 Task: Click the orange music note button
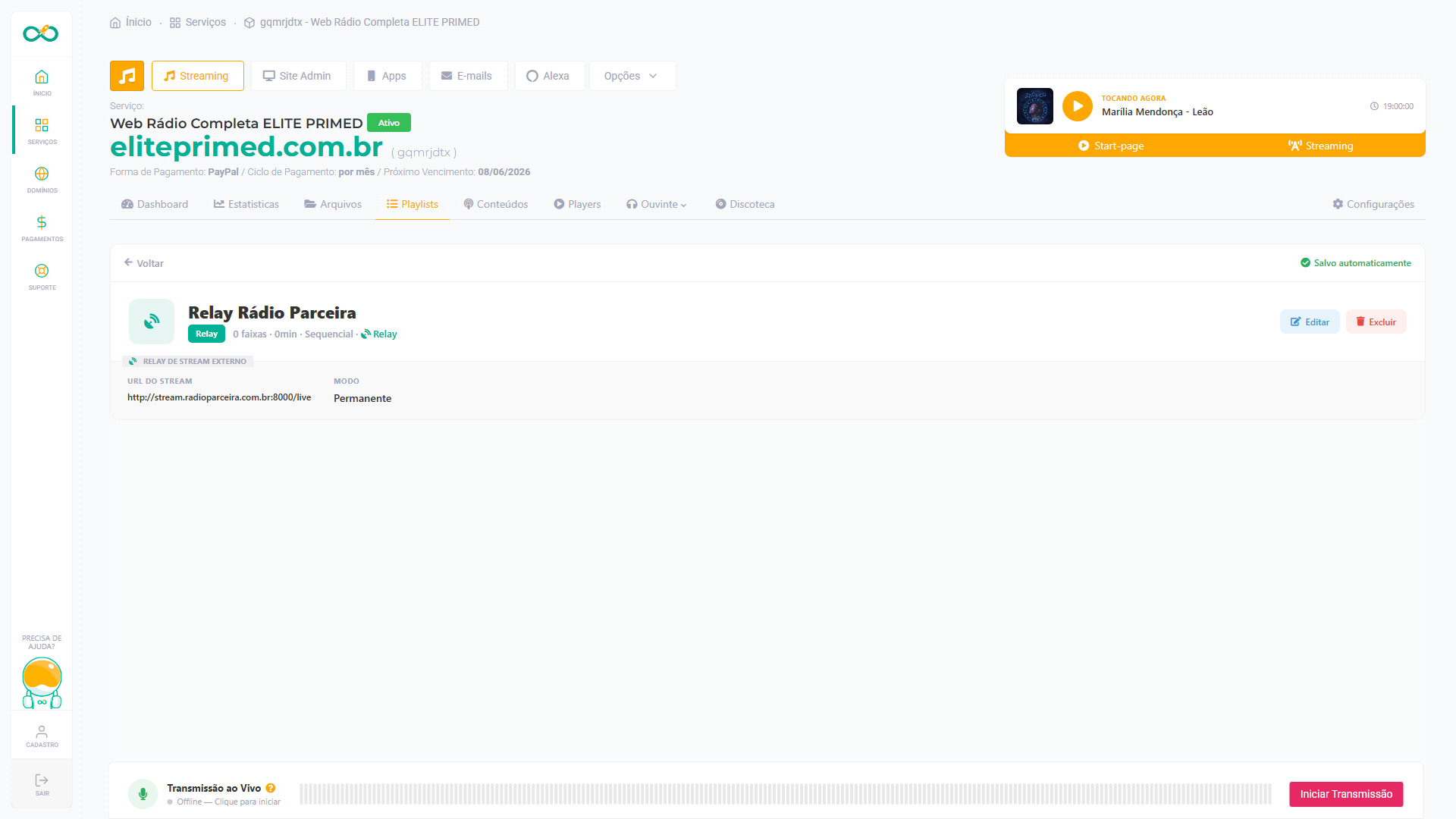[x=127, y=76]
